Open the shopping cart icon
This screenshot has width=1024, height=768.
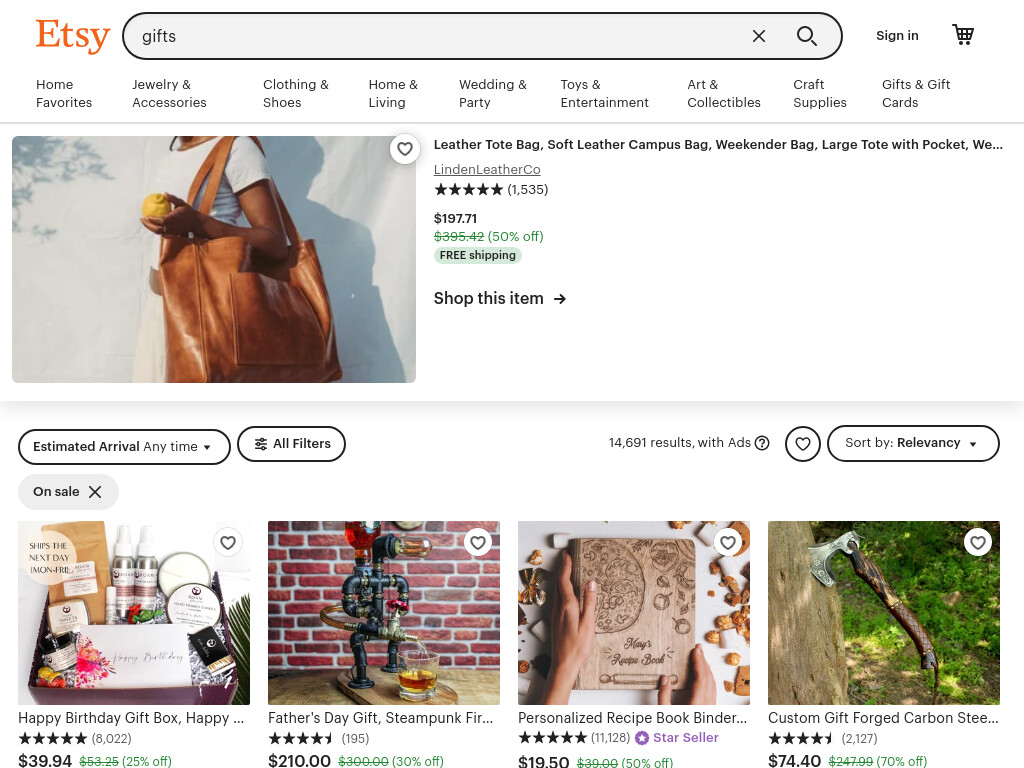click(963, 35)
